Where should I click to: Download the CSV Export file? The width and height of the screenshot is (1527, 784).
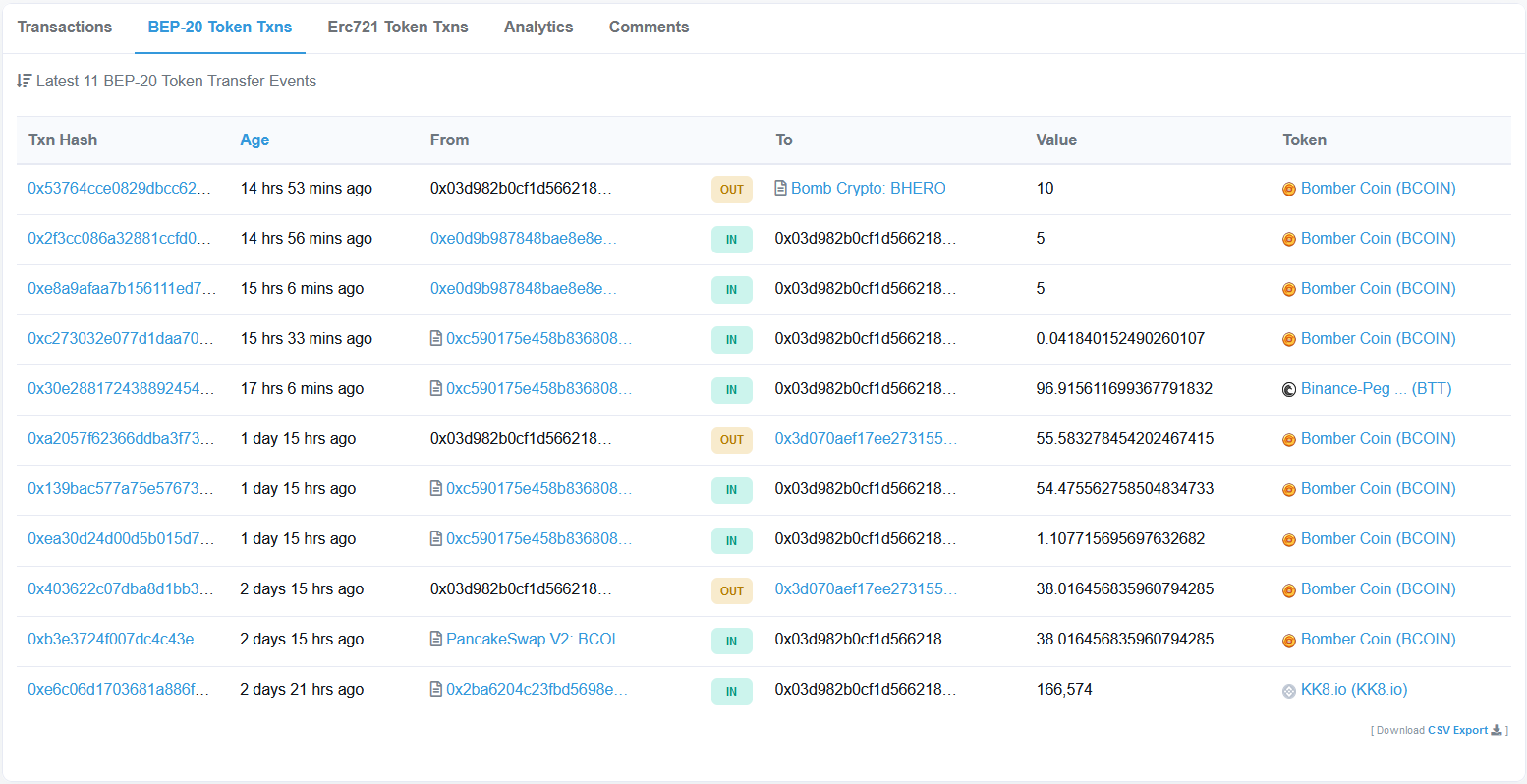1457,730
